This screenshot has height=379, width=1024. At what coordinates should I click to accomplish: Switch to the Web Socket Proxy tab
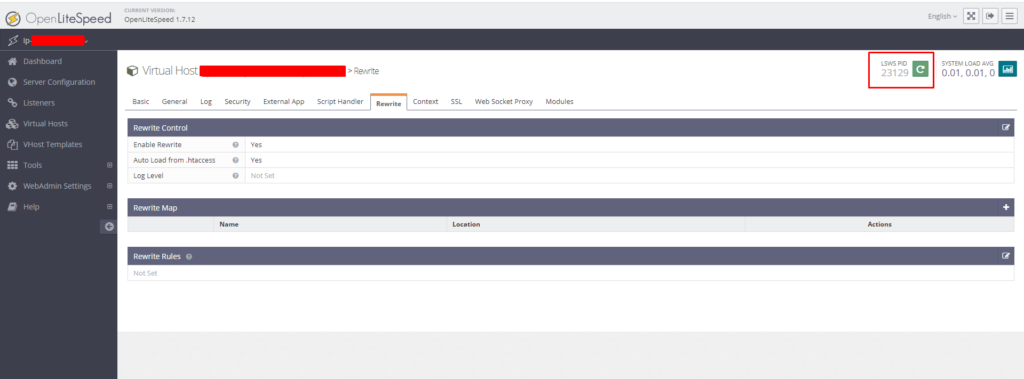504,102
